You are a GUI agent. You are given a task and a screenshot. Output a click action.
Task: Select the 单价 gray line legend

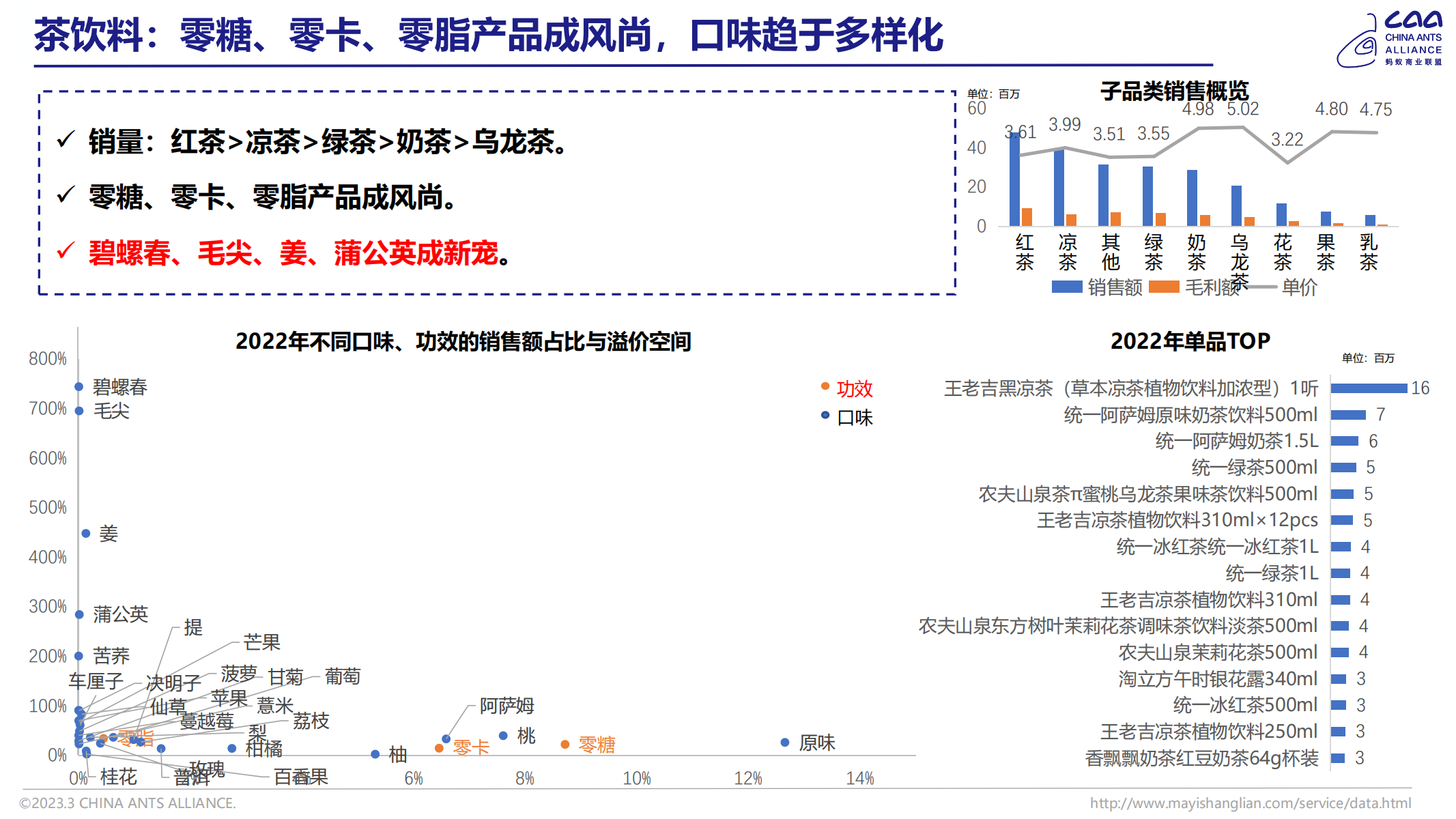[1261, 287]
